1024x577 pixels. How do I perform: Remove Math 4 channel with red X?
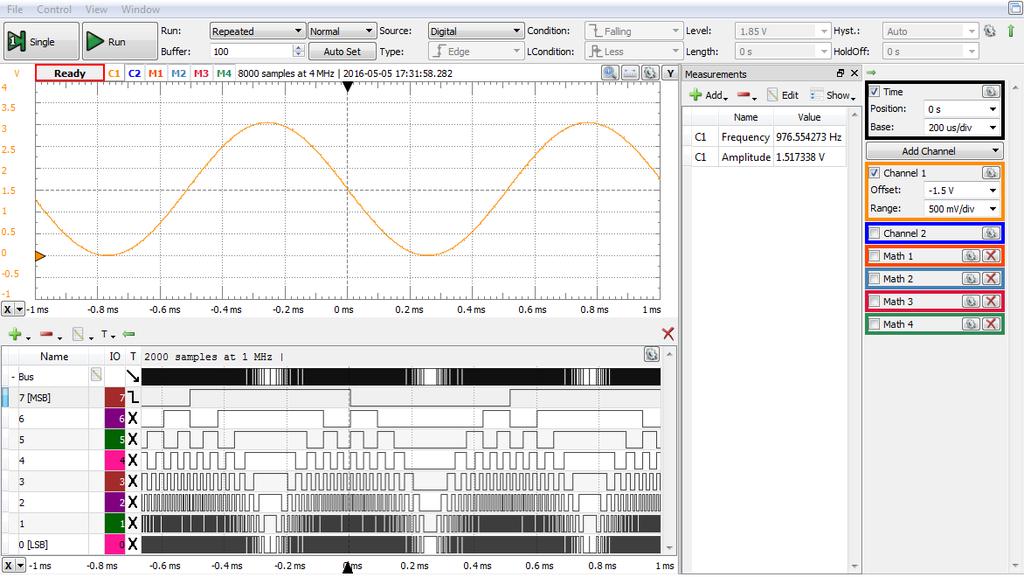tap(991, 324)
